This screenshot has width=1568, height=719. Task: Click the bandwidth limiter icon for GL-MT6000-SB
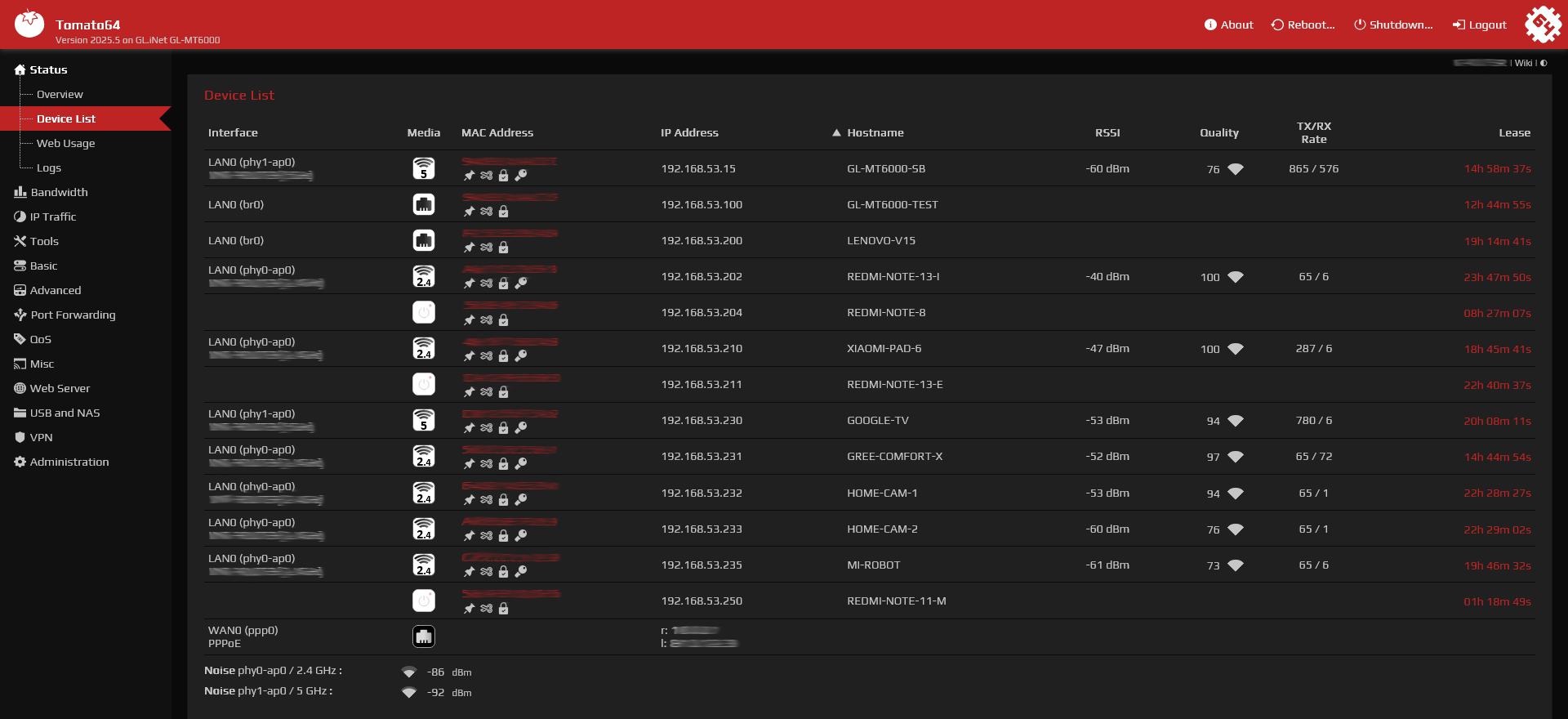[x=486, y=176]
